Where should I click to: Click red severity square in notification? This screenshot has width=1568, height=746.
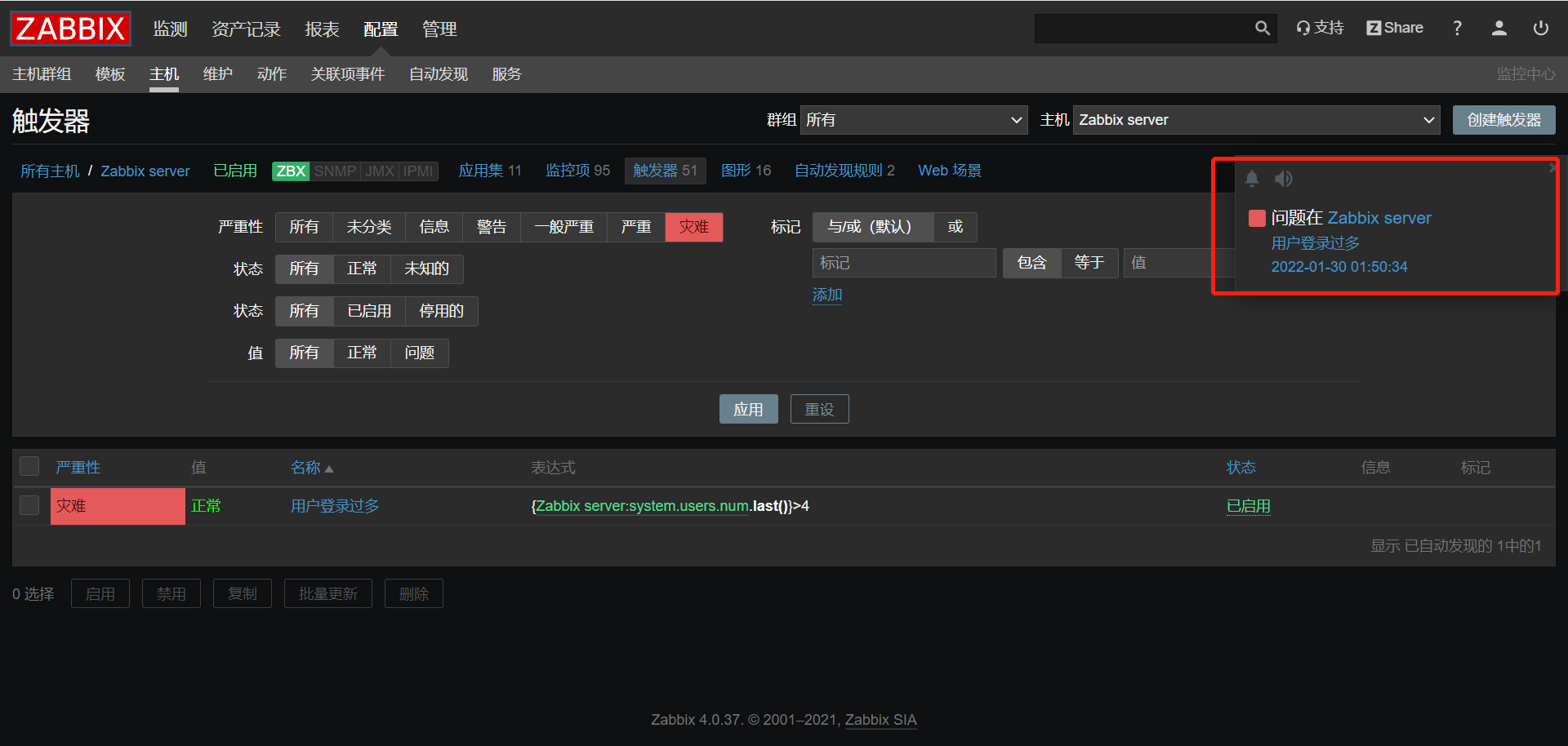click(1257, 218)
